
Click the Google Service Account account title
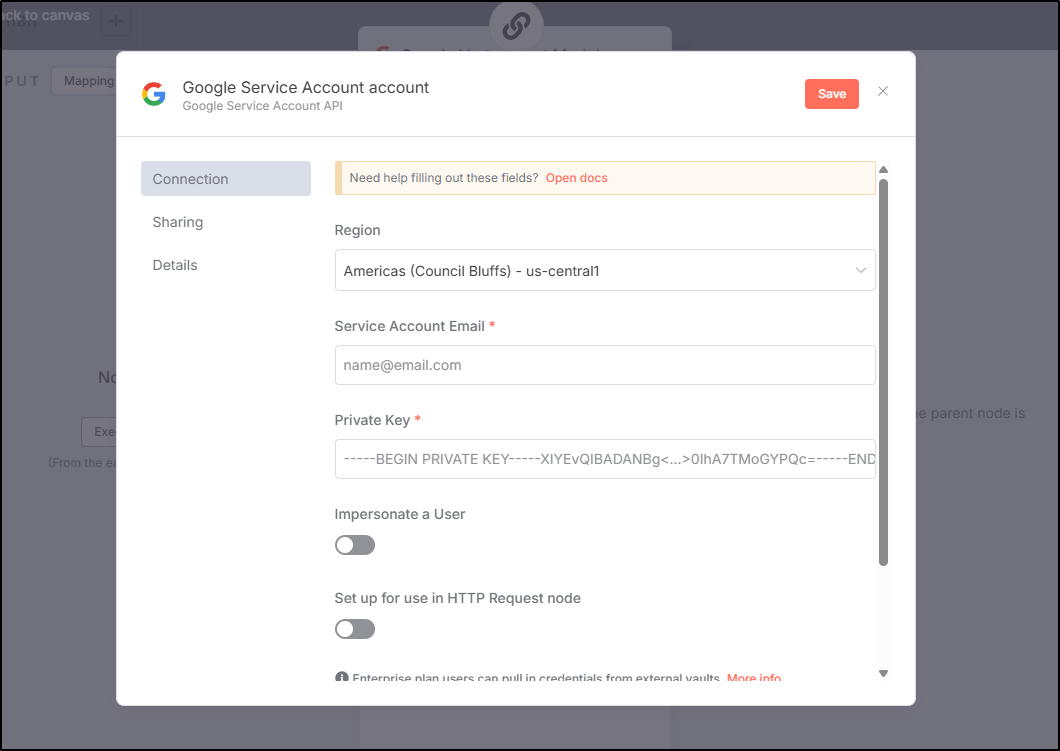point(306,87)
